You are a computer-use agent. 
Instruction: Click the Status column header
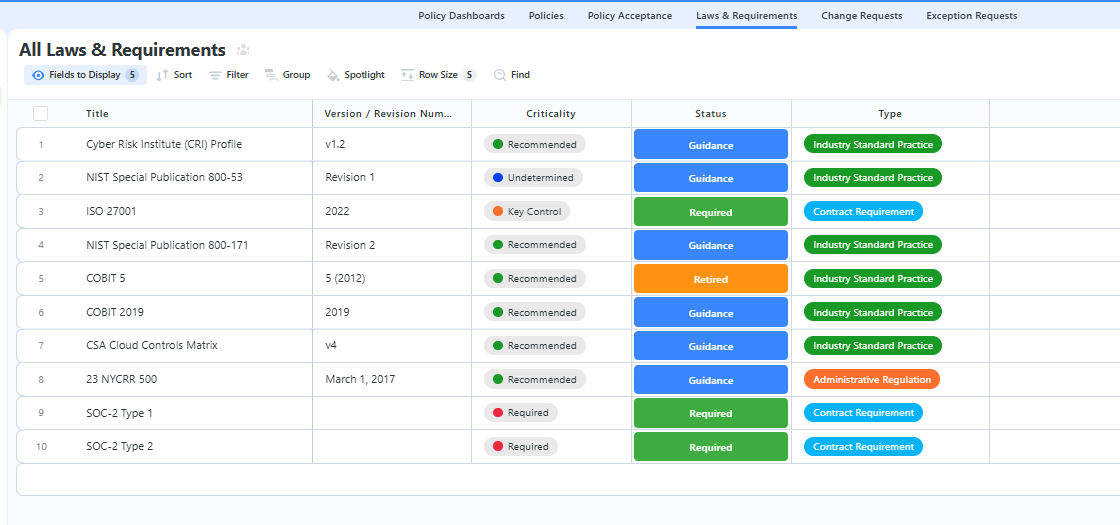[711, 114]
